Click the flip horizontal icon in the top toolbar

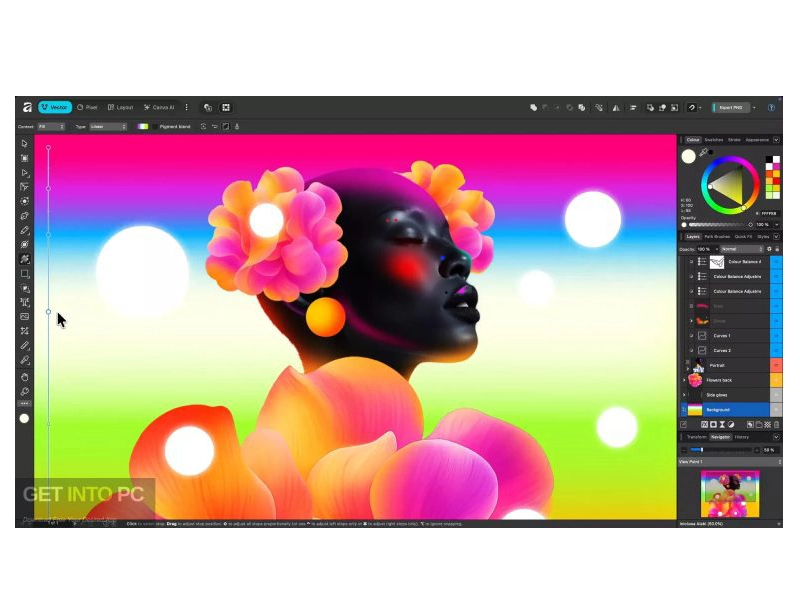(616, 107)
